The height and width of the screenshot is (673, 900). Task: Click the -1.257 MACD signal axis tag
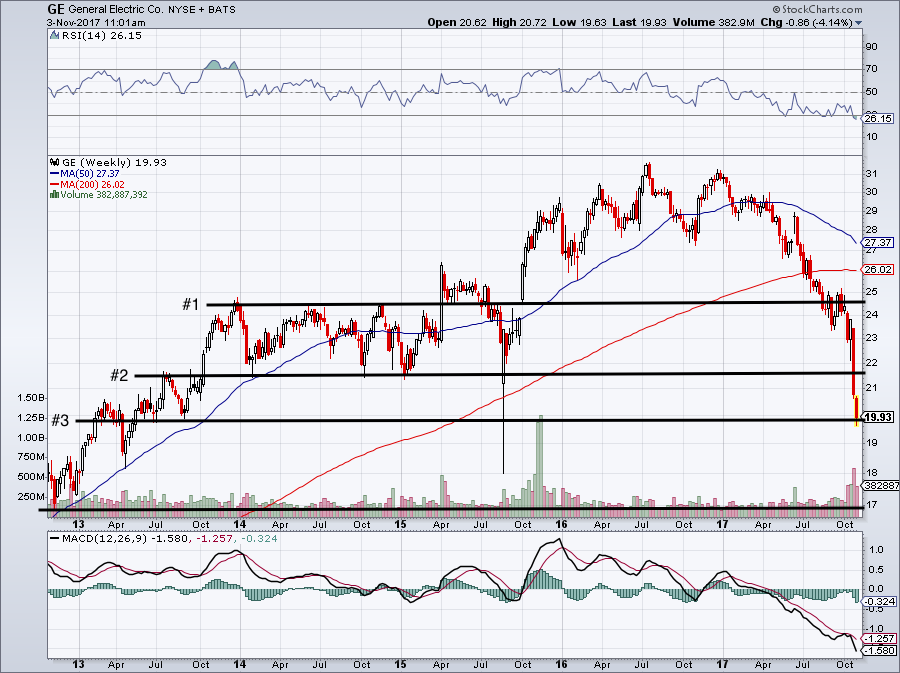pyautogui.click(x=880, y=639)
